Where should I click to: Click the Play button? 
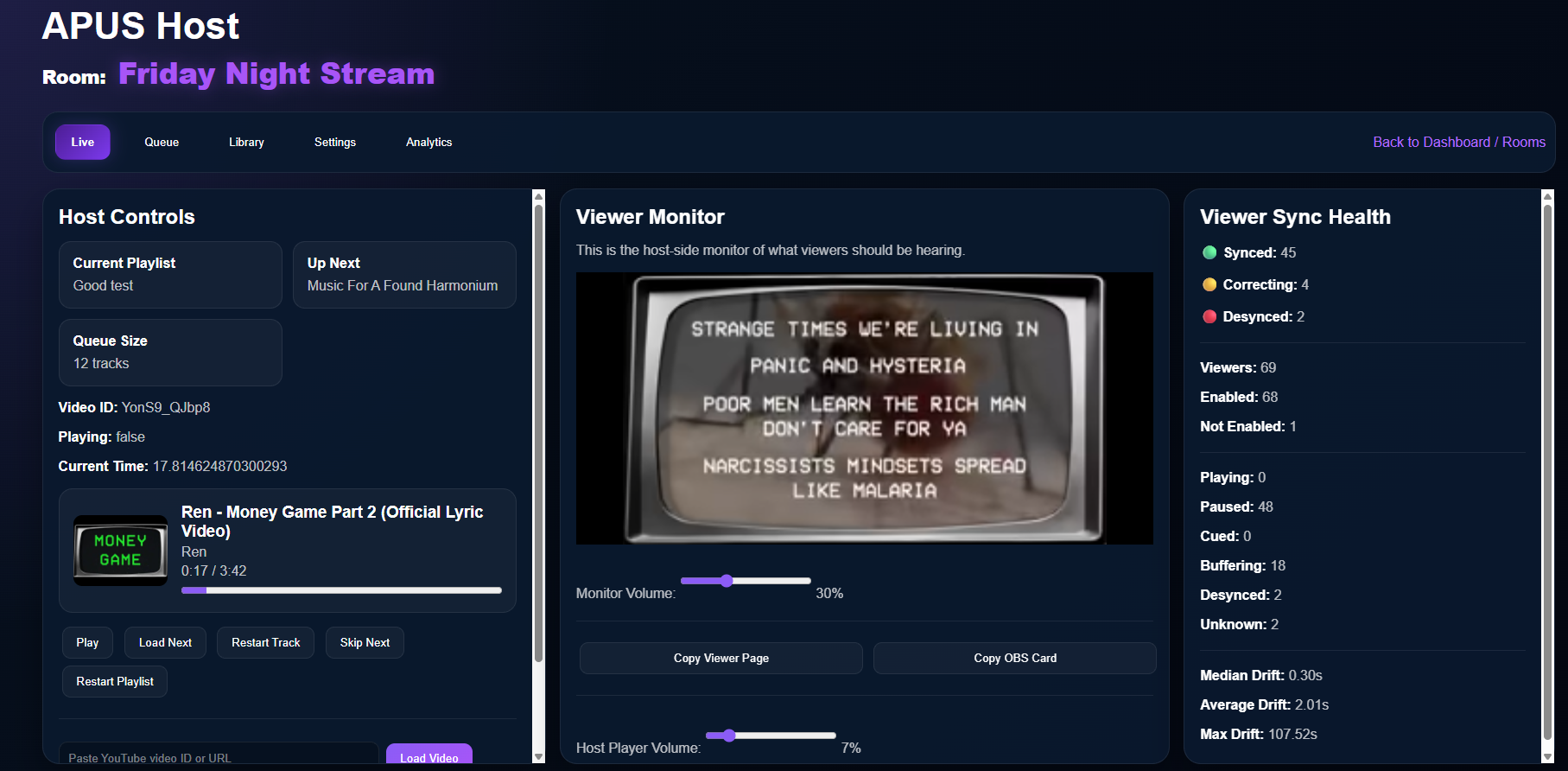coord(87,642)
